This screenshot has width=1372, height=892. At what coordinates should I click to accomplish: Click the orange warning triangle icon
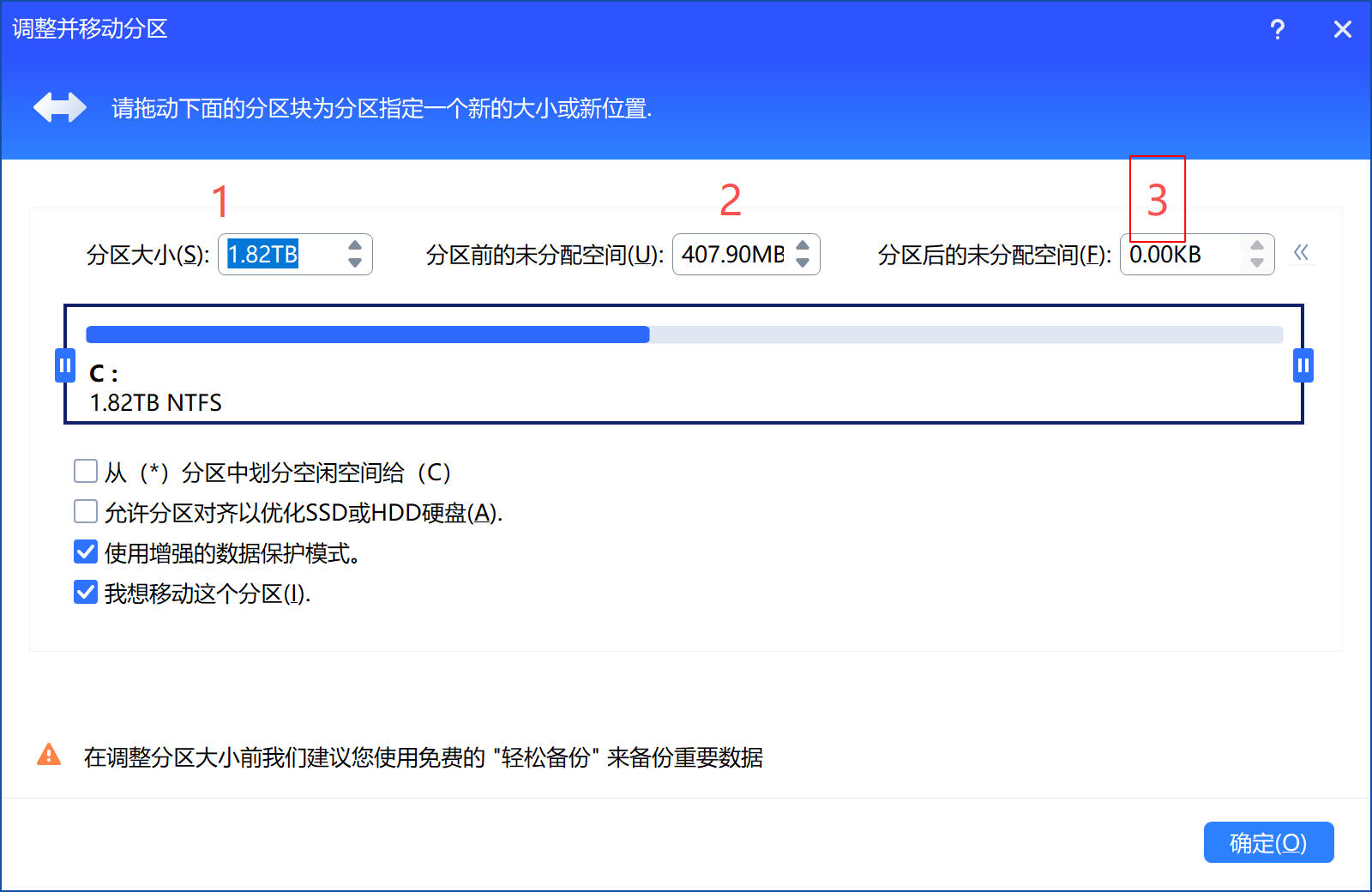tap(49, 755)
